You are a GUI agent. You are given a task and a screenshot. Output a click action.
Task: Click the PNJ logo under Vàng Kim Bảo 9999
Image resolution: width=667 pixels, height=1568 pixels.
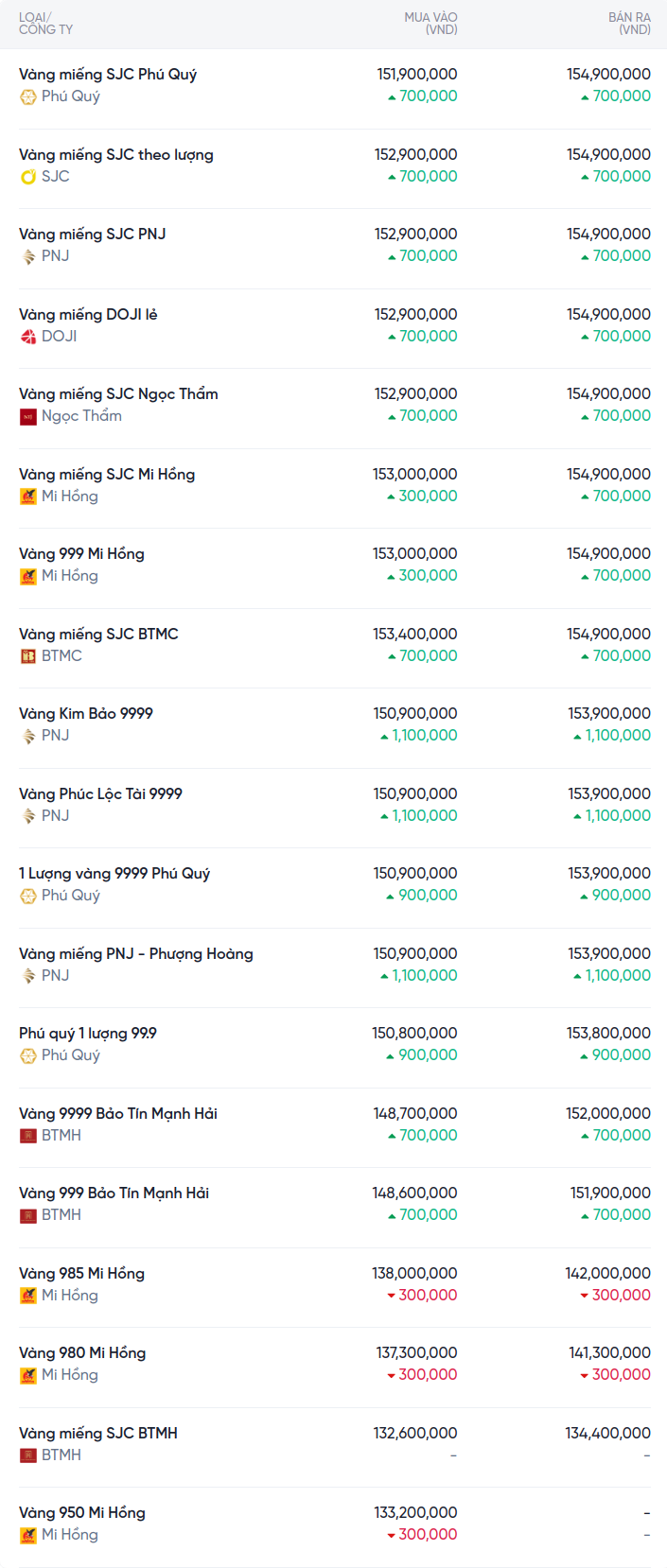(28, 736)
